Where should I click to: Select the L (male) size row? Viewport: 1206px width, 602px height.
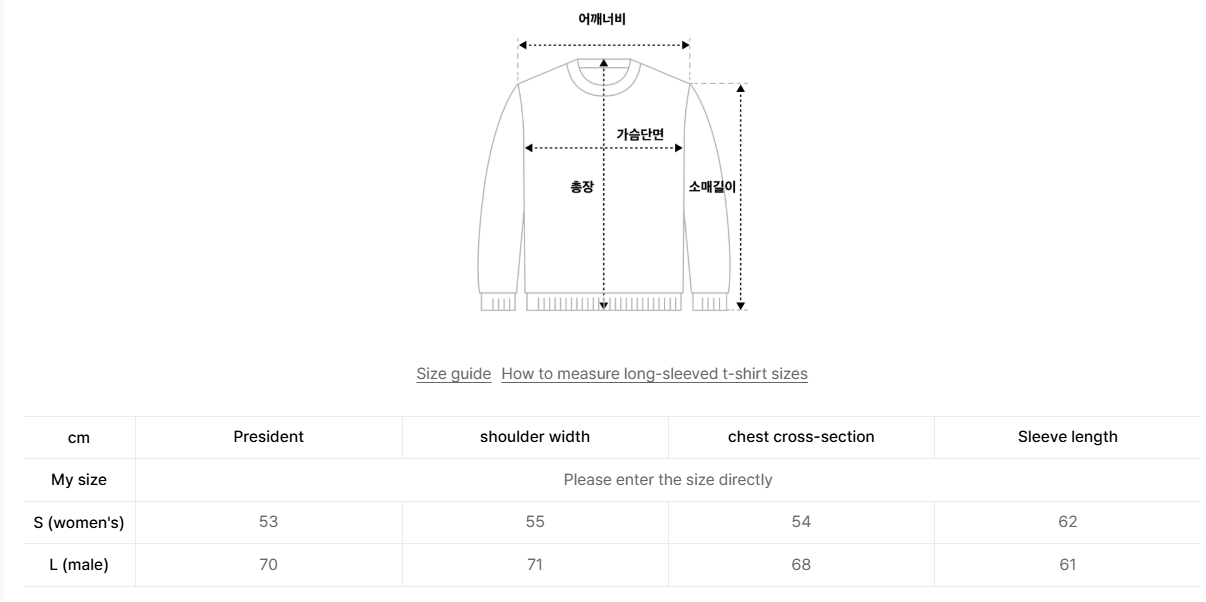78,566
